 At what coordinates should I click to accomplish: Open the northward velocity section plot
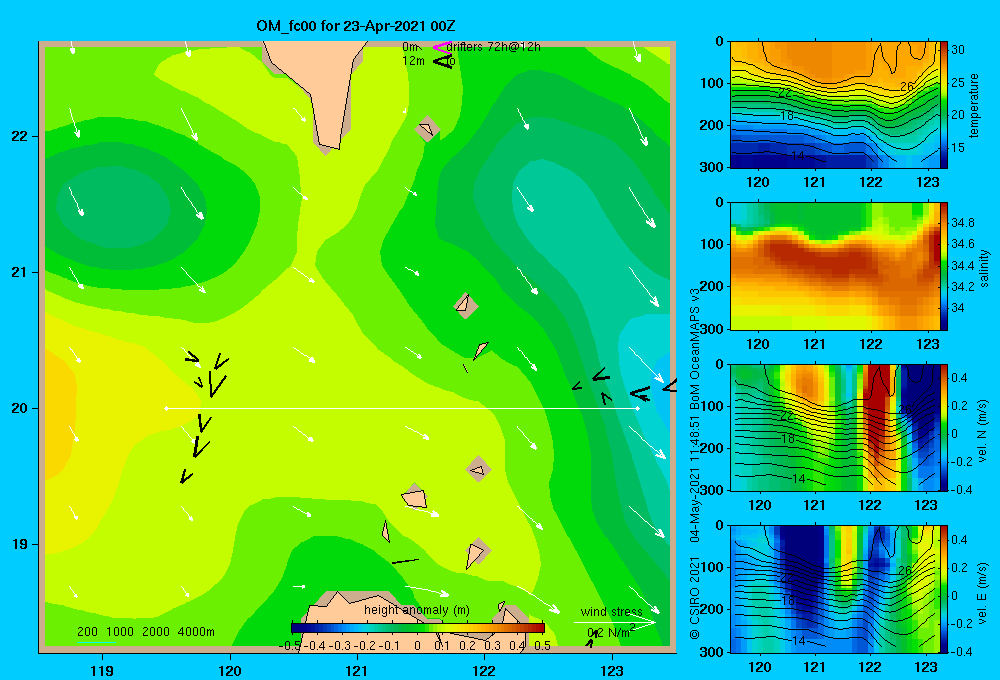(835, 427)
